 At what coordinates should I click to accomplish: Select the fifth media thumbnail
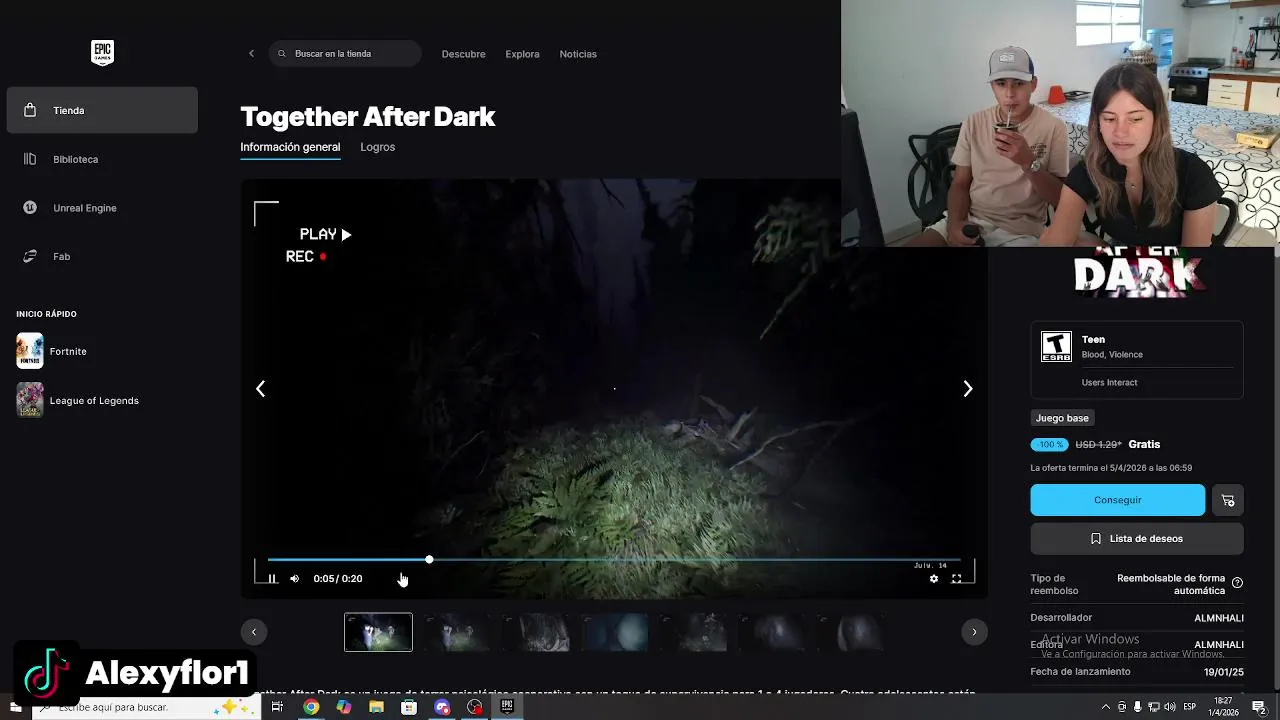694,632
